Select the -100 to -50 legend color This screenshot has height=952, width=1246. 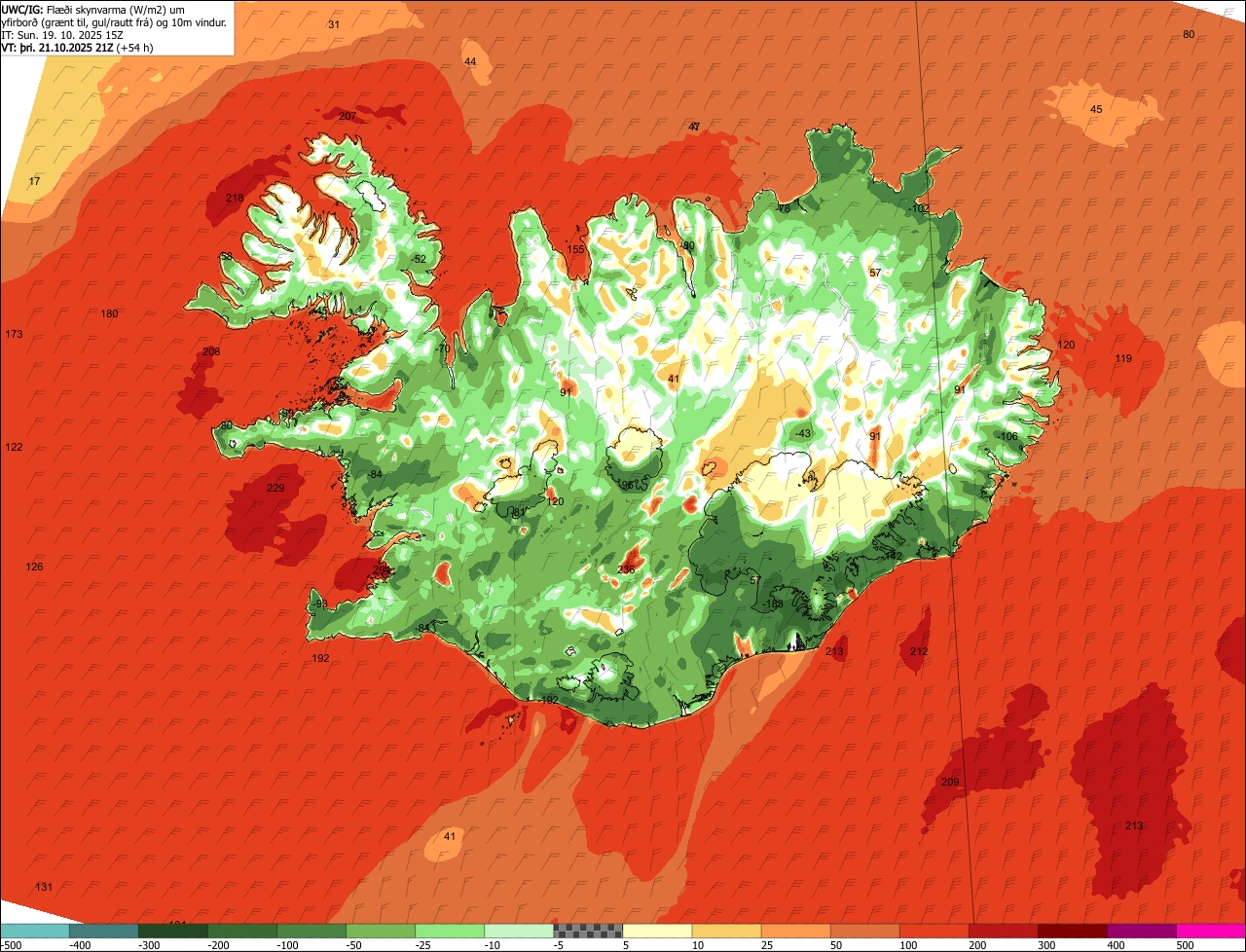311,931
